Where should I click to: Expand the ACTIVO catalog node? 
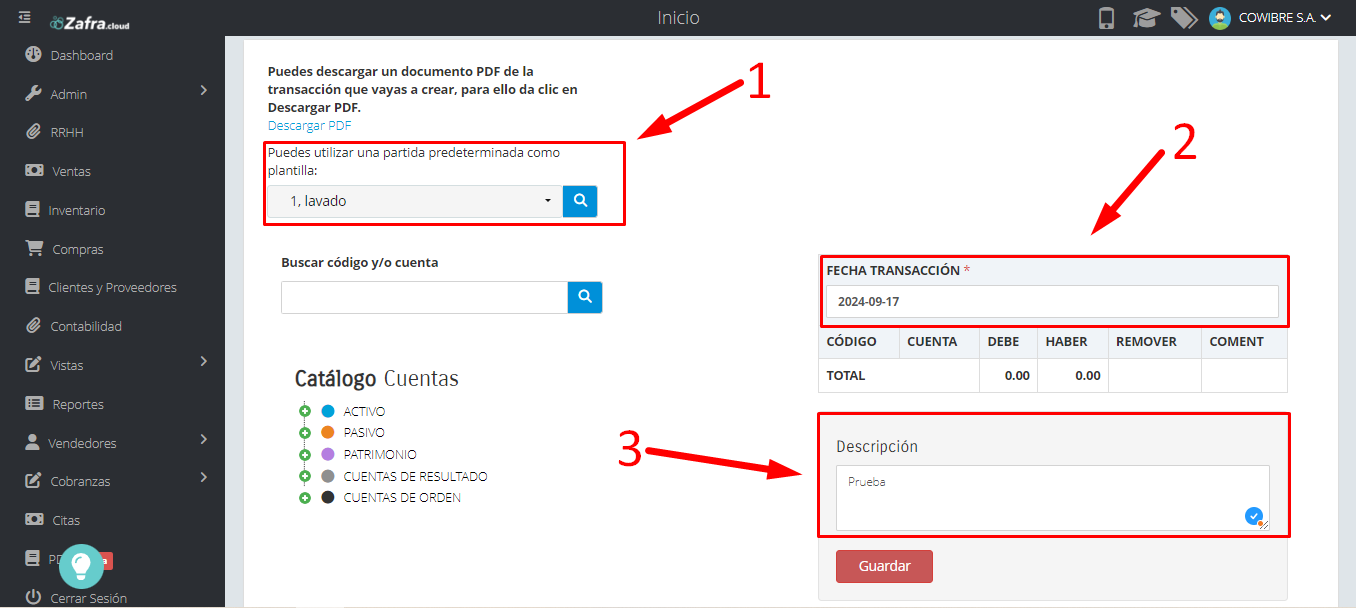[x=305, y=411]
